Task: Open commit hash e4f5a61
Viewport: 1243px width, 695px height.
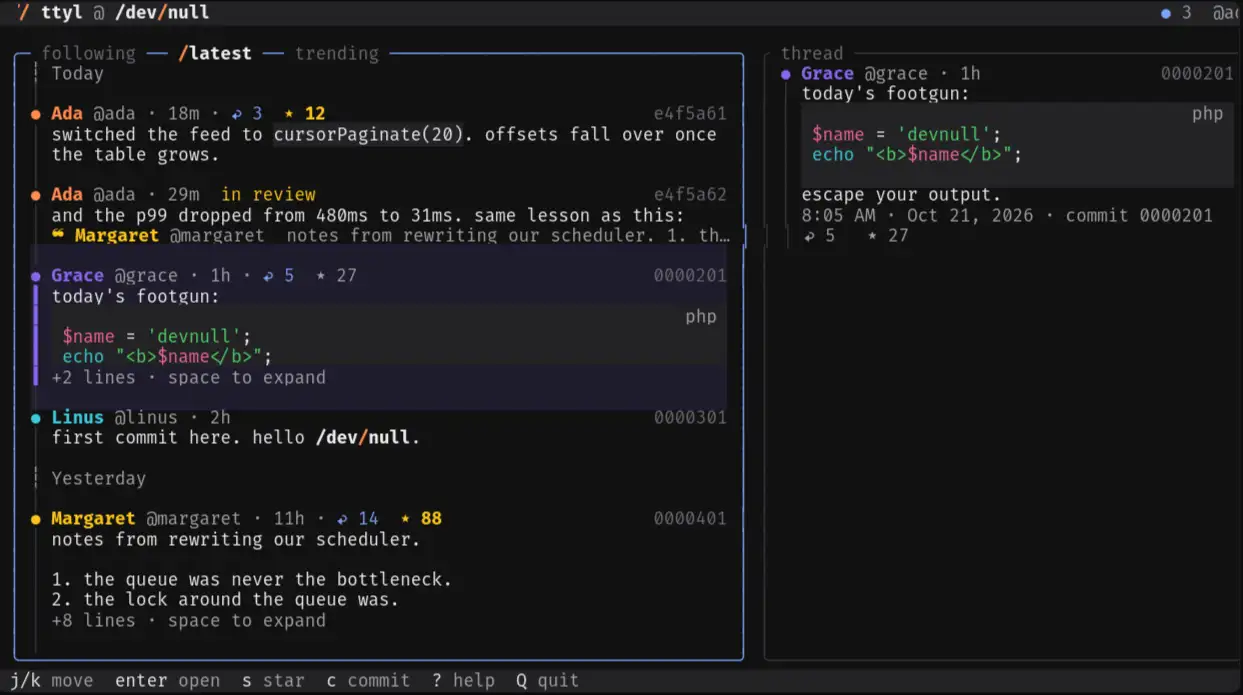Action: (x=690, y=114)
